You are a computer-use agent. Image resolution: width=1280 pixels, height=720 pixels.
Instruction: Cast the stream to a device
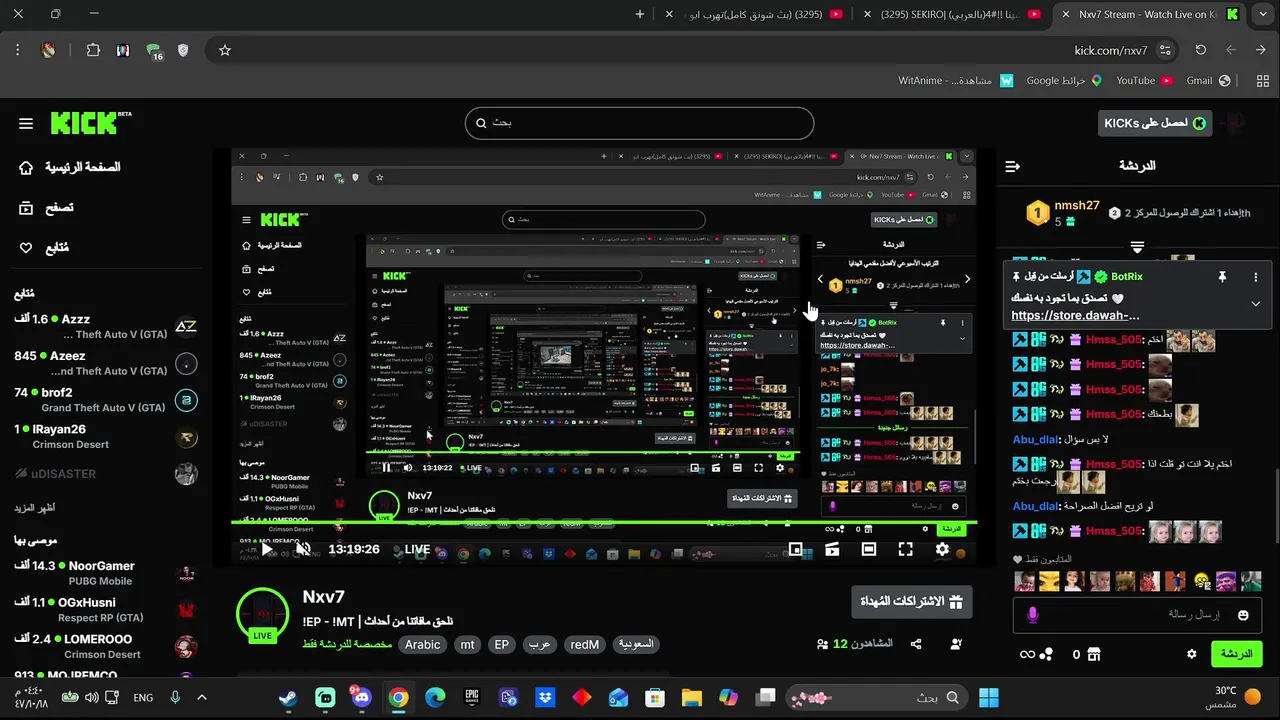832,549
